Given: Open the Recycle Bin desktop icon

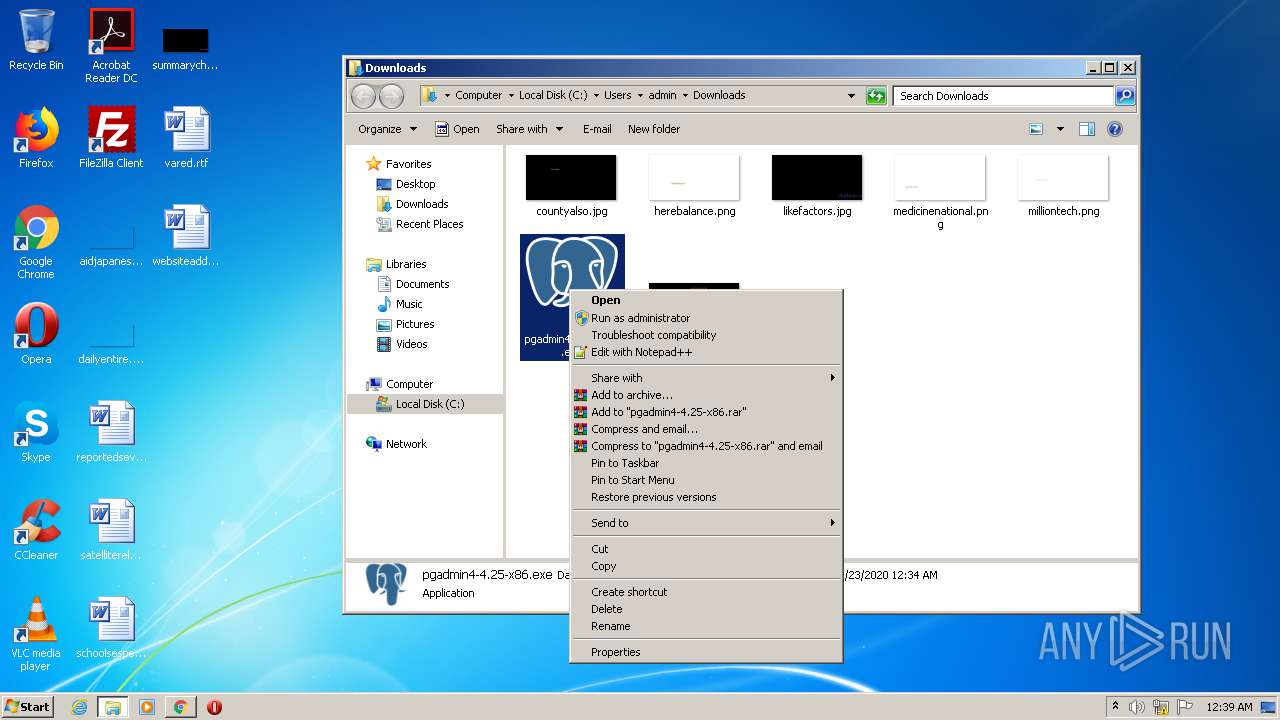Looking at the screenshot, I should pyautogui.click(x=36, y=40).
